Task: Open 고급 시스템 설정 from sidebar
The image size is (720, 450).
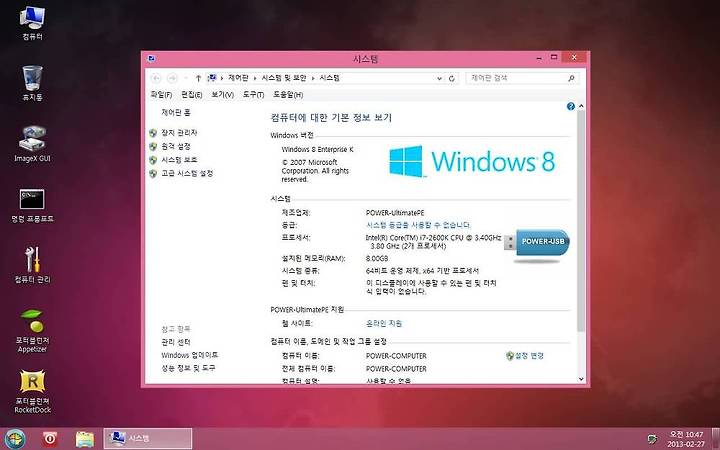Action: [187, 173]
